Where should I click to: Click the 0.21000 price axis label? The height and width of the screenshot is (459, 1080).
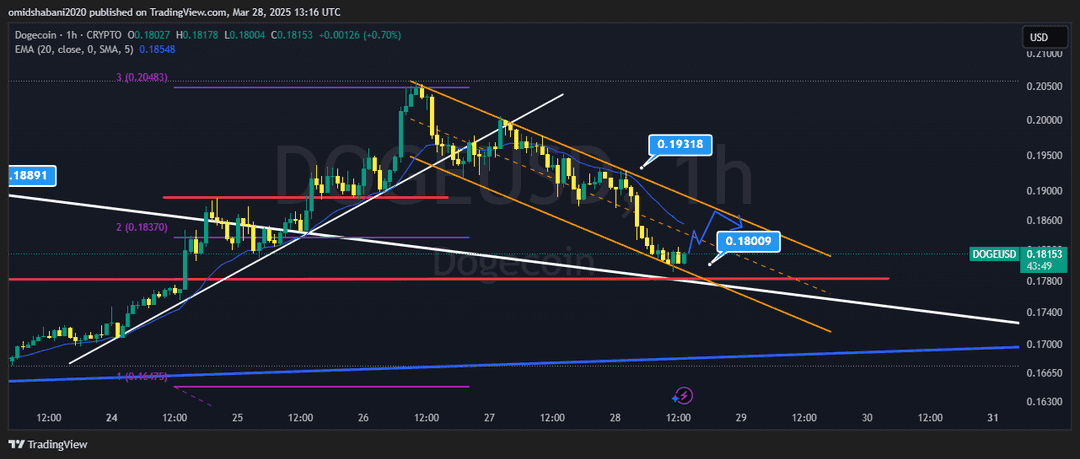tap(1042, 54)
